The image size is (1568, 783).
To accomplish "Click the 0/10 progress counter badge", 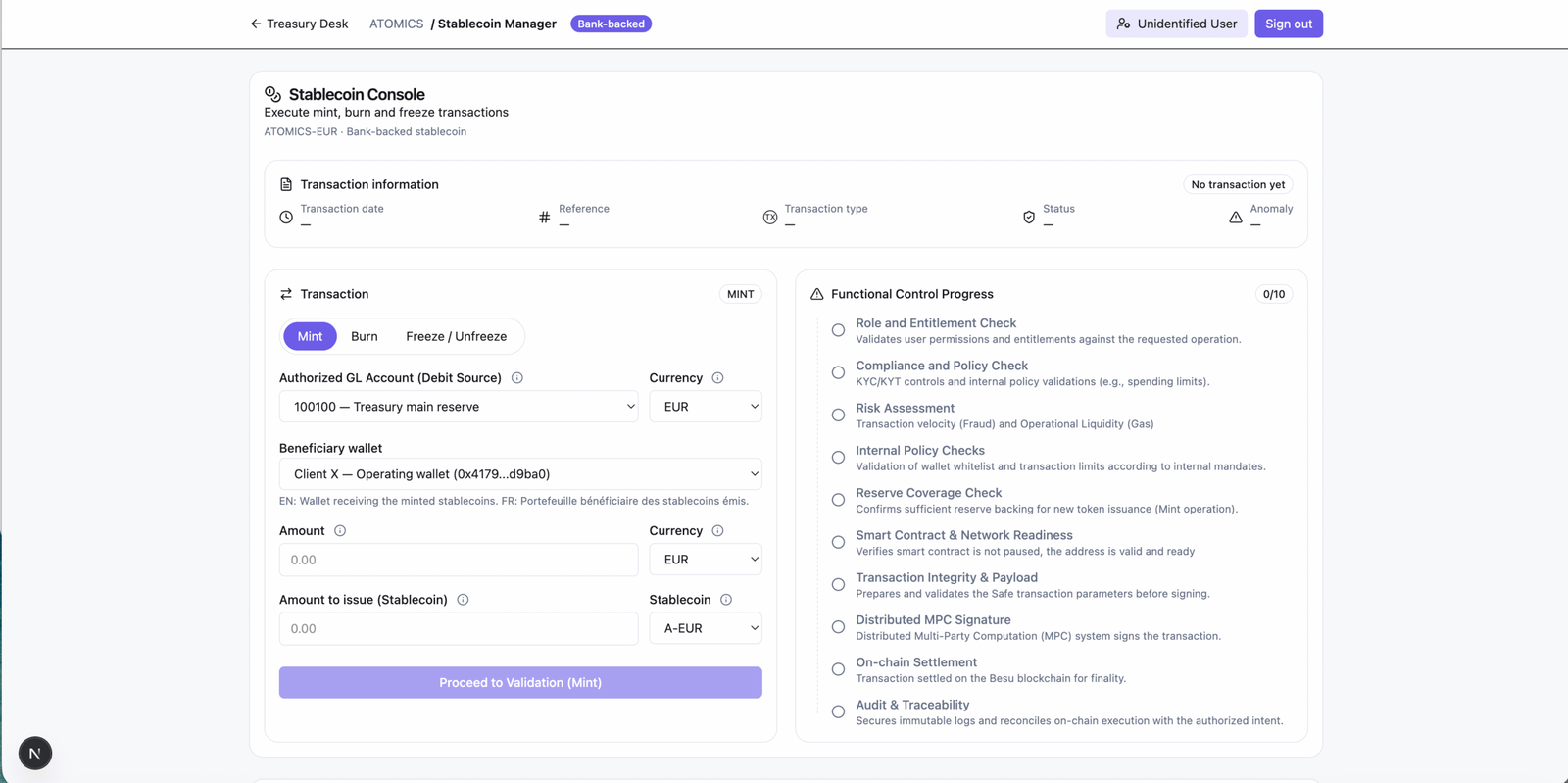I will tap(1273, 294).
